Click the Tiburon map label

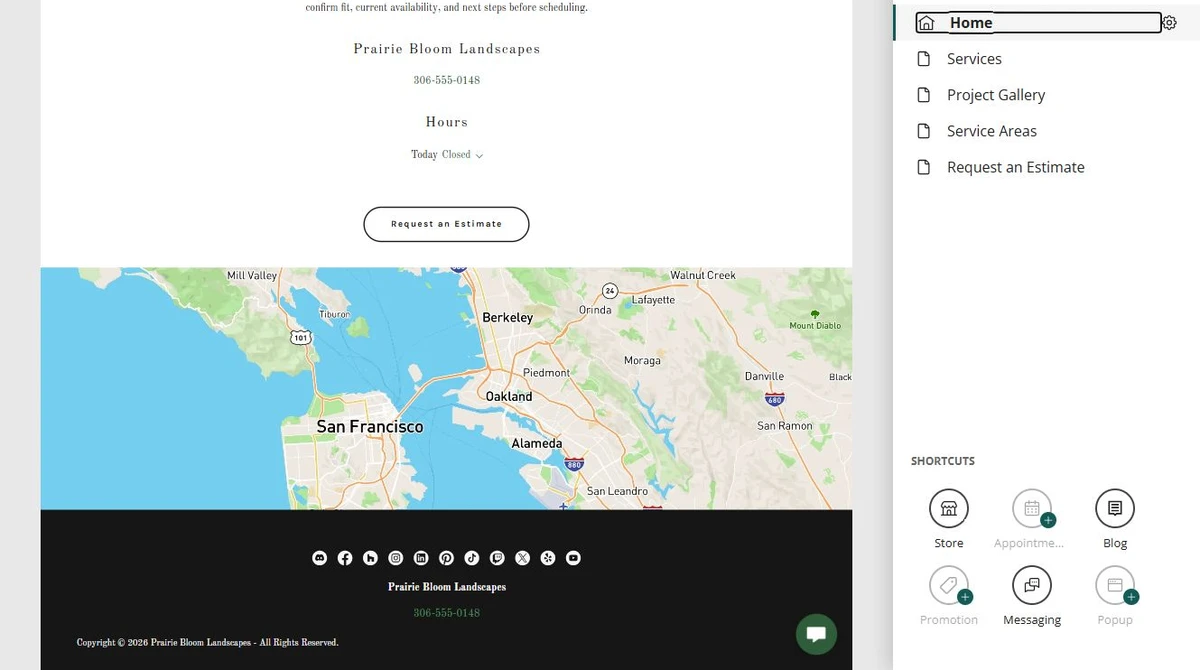click(334, 314)
